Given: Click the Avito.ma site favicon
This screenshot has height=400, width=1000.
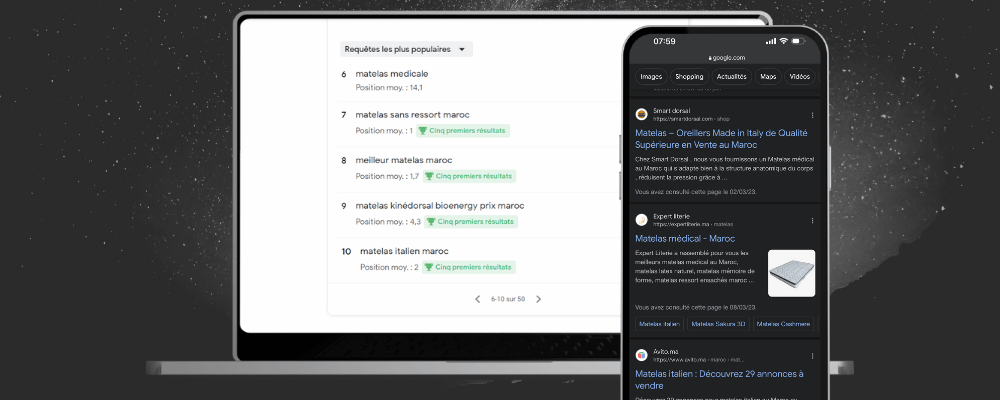Looking at the screenshot, I should tap(641, 355).
